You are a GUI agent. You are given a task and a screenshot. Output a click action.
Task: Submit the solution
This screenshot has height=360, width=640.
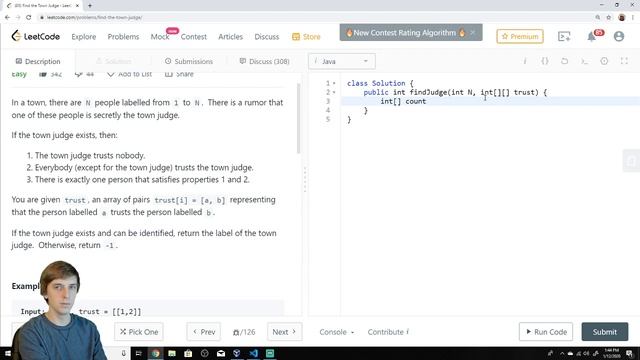tap(604, 332)
